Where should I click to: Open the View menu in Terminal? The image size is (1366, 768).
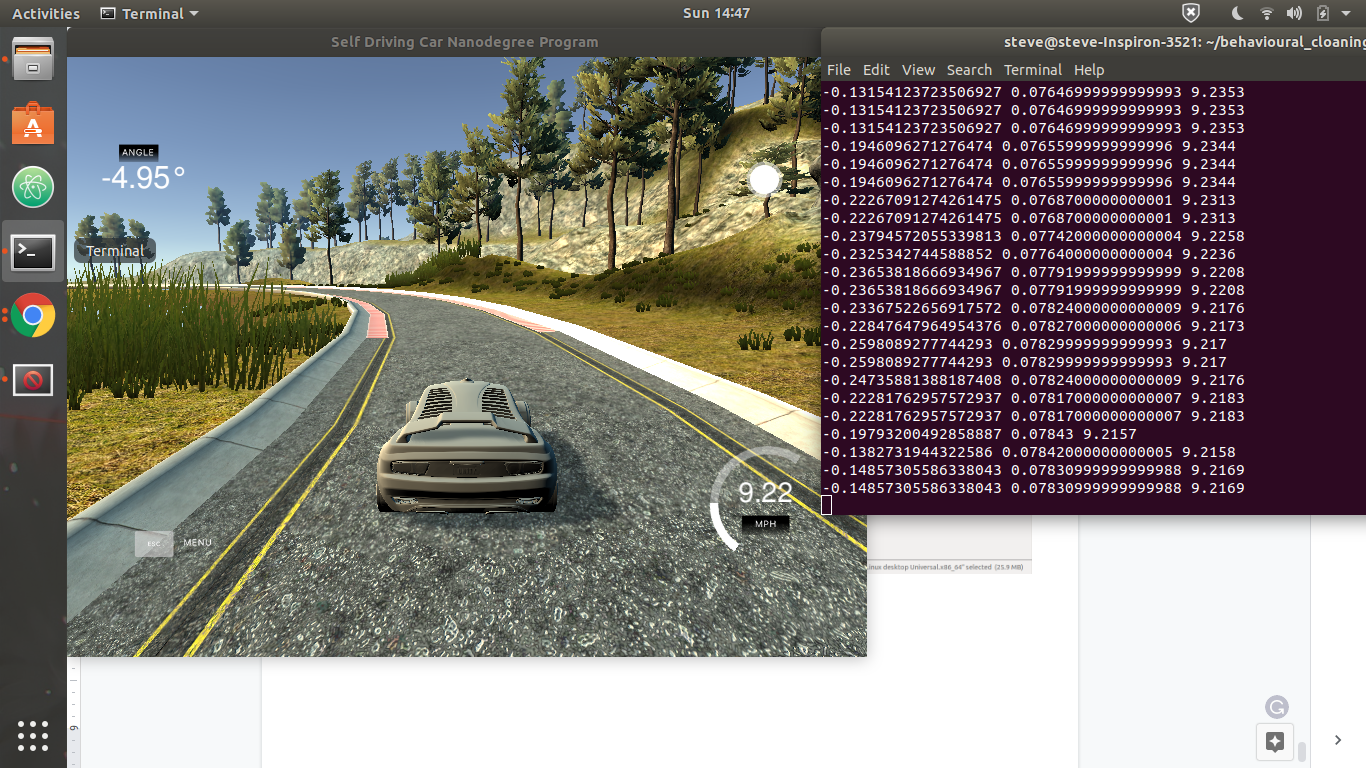coord(918,69)
